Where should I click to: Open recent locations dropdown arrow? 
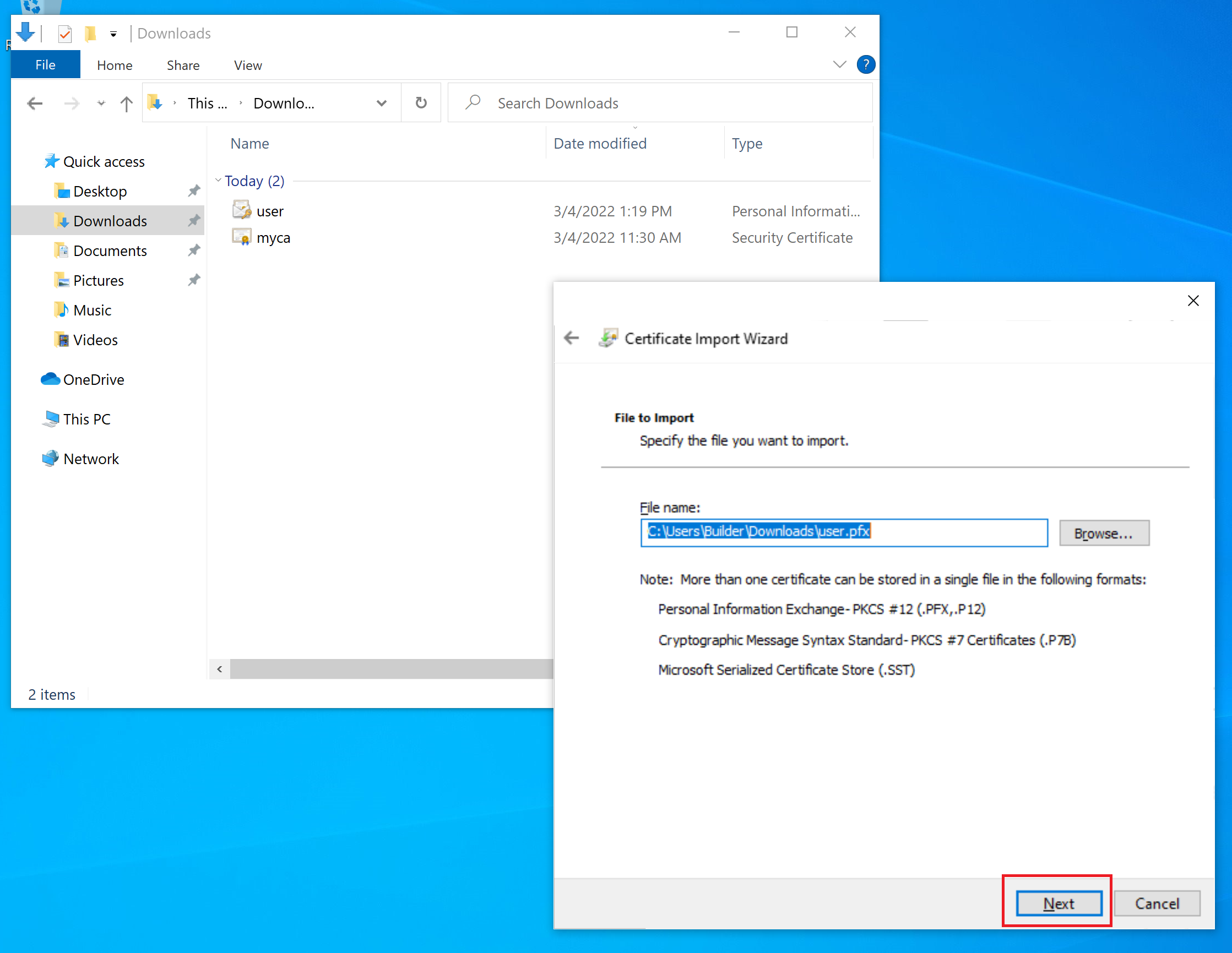(x=101, y=103)
